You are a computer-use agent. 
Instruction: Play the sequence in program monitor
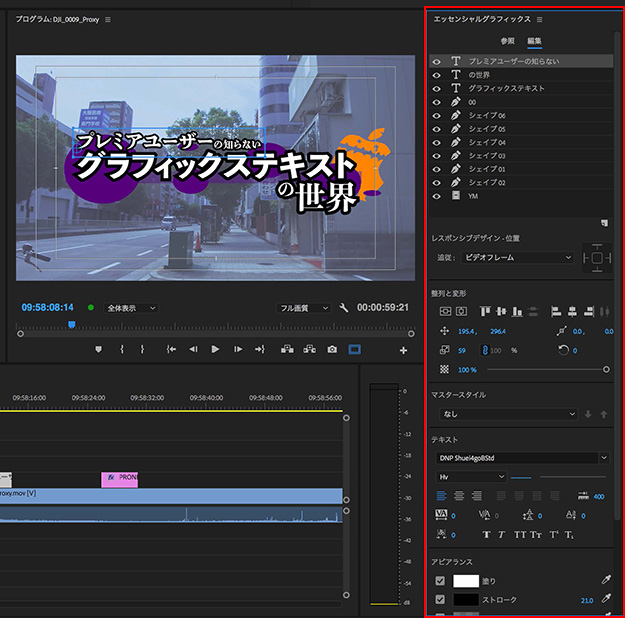215,350
